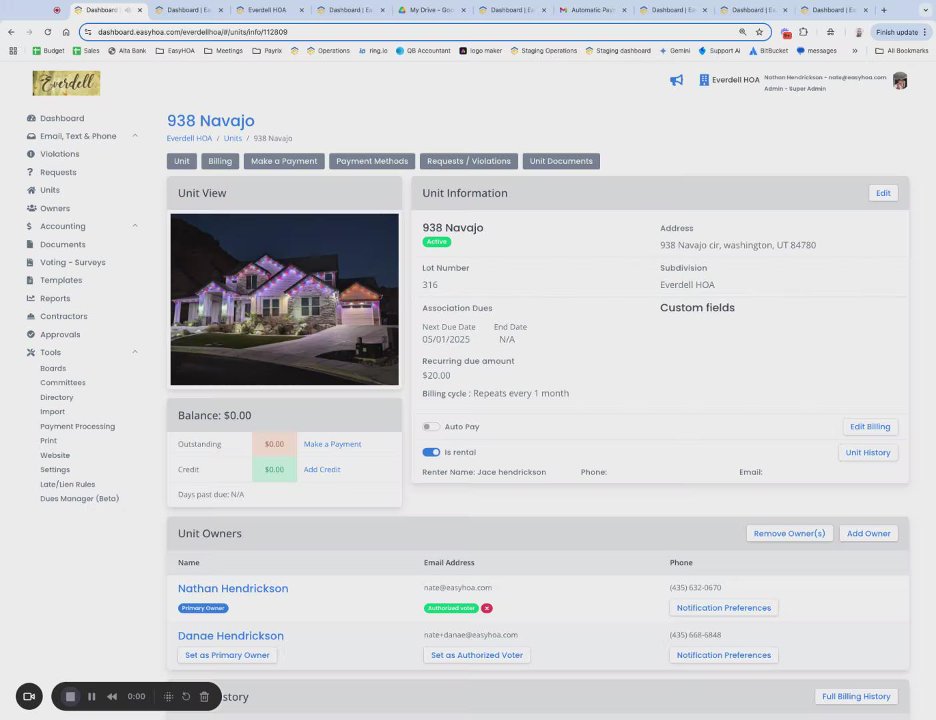Click Edit in Unit Information

pyautogui.click(x=883, y=193)
